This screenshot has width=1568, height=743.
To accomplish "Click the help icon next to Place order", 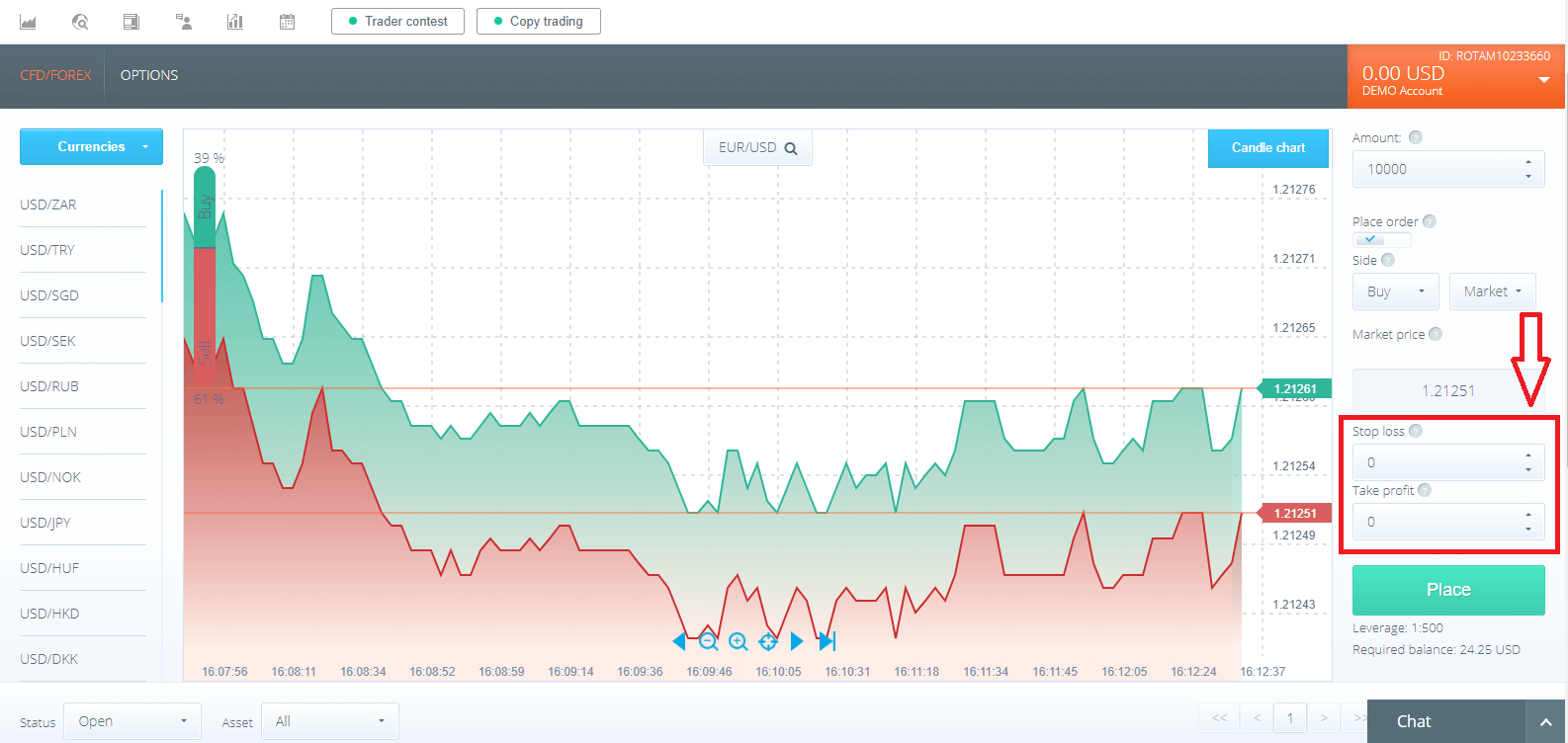I will tap(1430, 221).
